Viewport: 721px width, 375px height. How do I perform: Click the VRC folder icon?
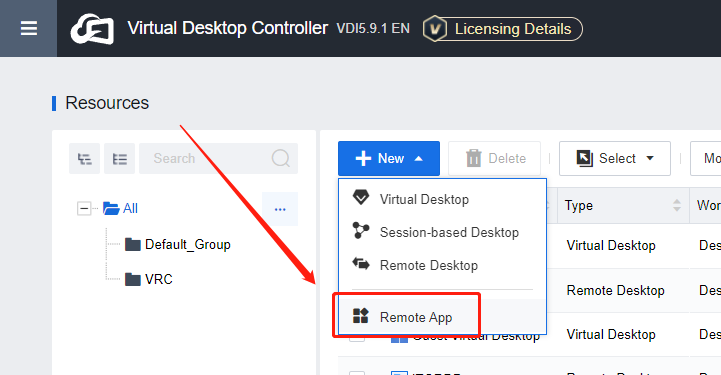tap(133, 279)
